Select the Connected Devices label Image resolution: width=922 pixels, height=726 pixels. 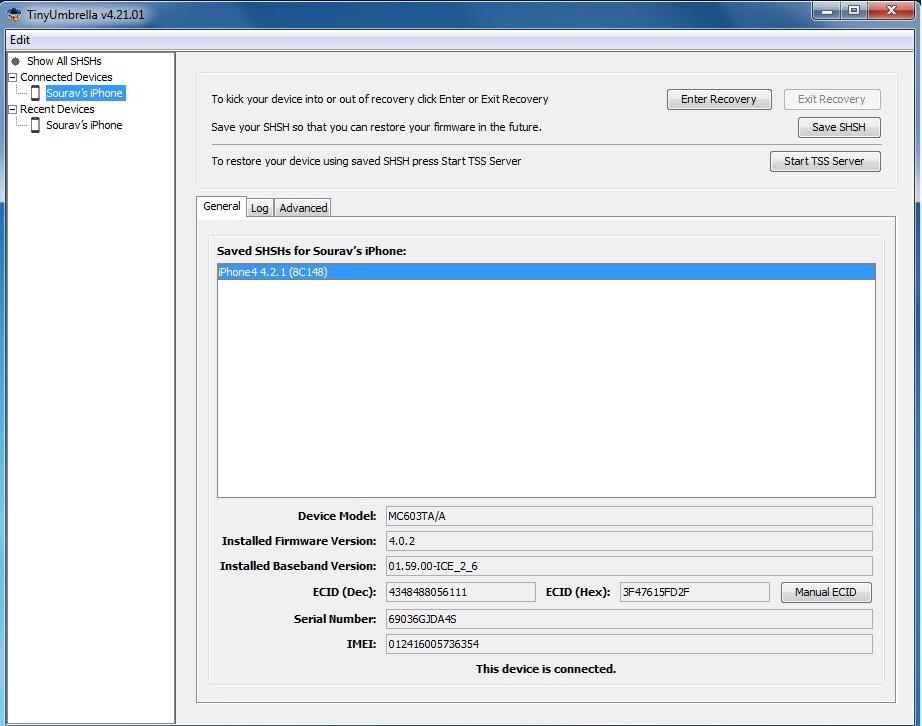[x=66, y=77]
